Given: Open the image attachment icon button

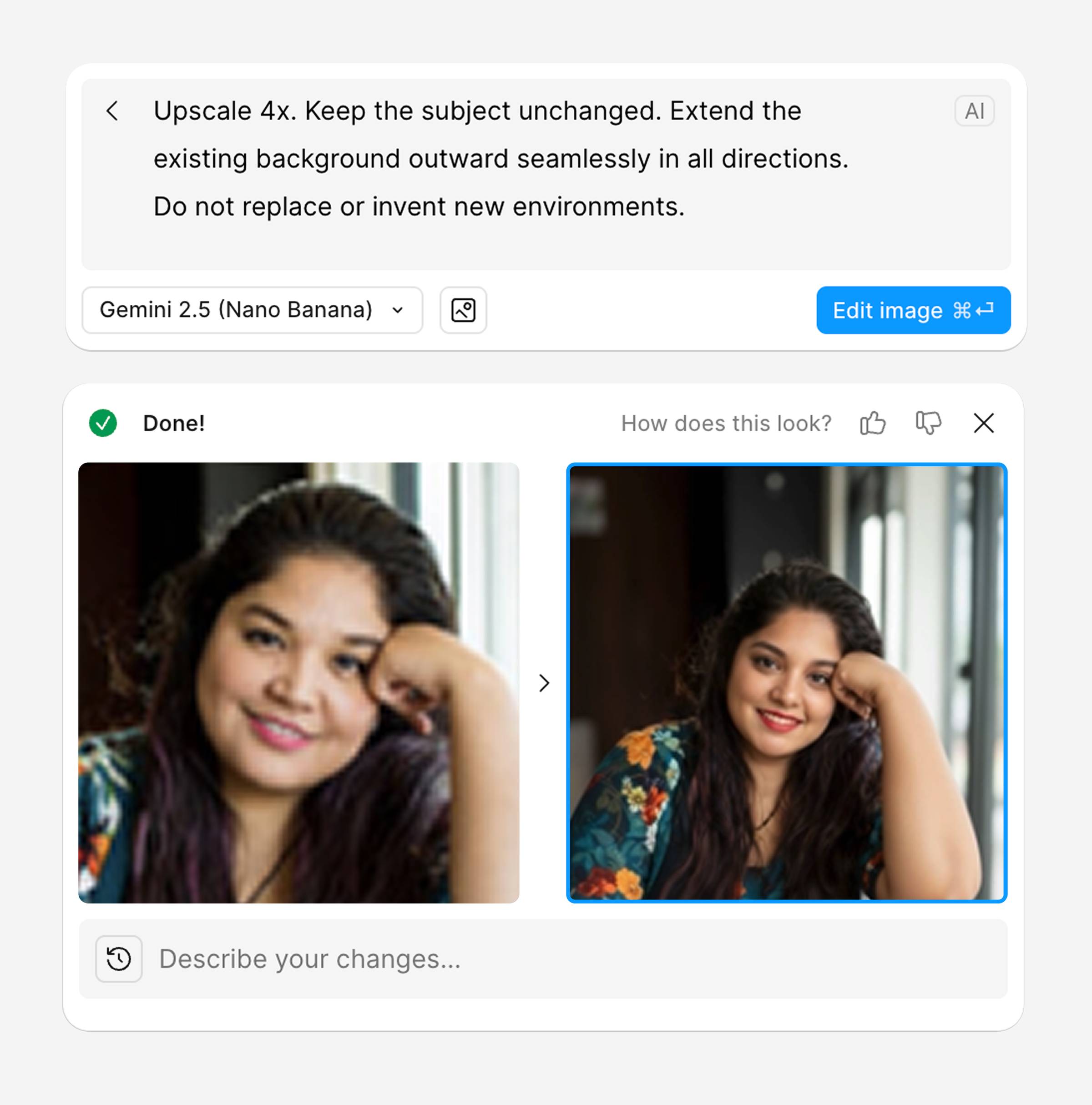Looking at the screenshot, I should click(x=463, y=310).
